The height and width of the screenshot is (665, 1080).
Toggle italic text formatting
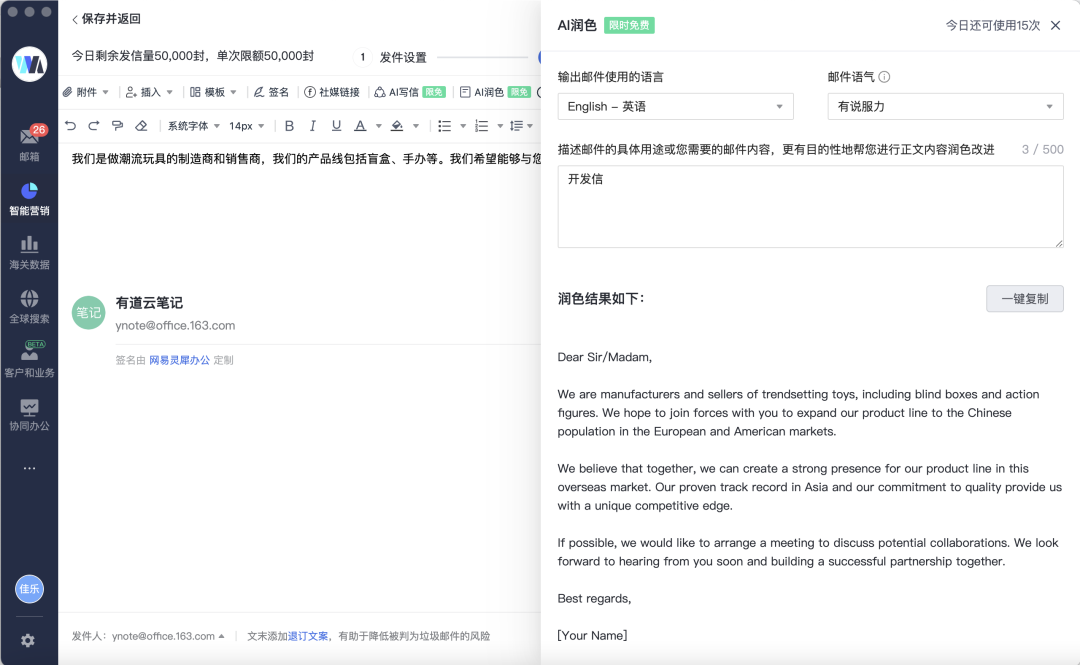(312, 125)
